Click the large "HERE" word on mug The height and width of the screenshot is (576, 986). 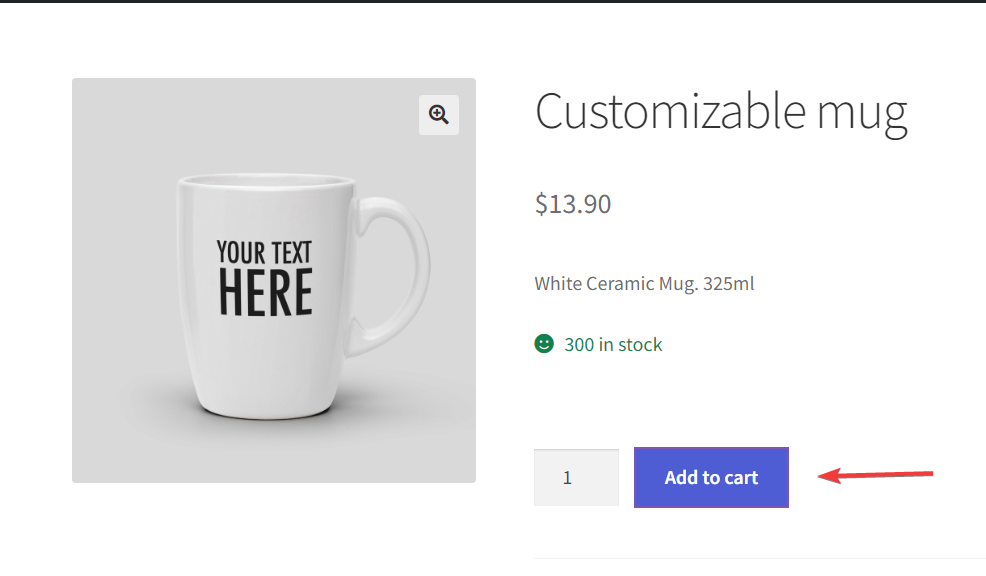click(x=265, y=292)
